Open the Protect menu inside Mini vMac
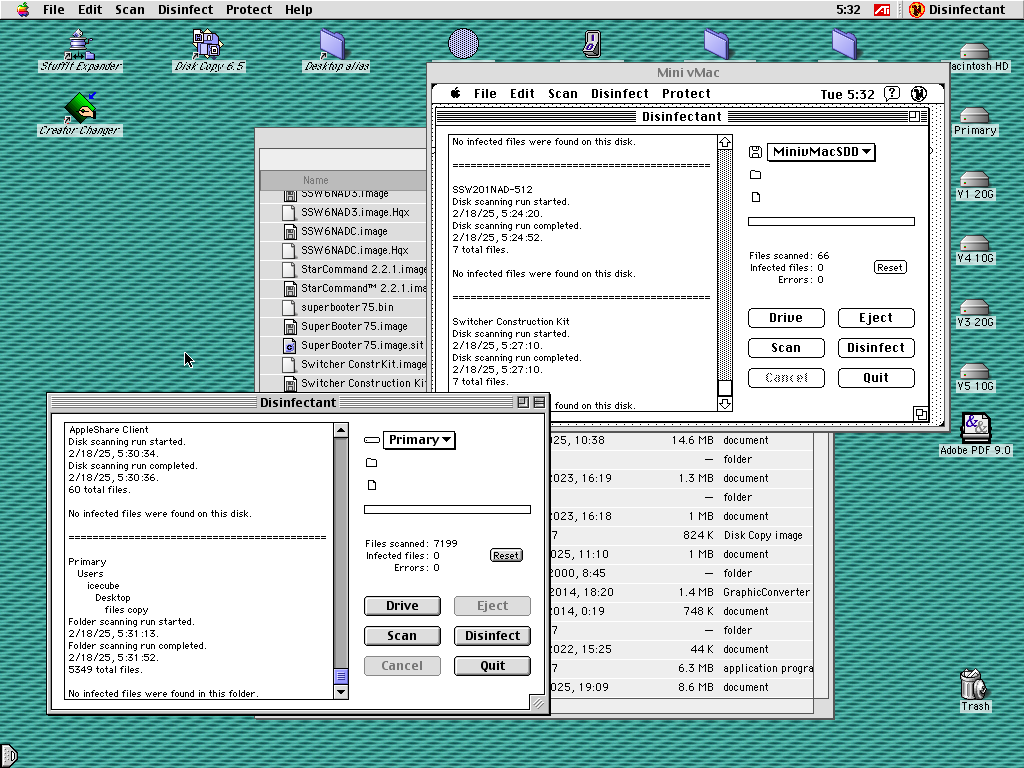The width and height of the screenshot is (1024, 768). (x=686, y=94)
